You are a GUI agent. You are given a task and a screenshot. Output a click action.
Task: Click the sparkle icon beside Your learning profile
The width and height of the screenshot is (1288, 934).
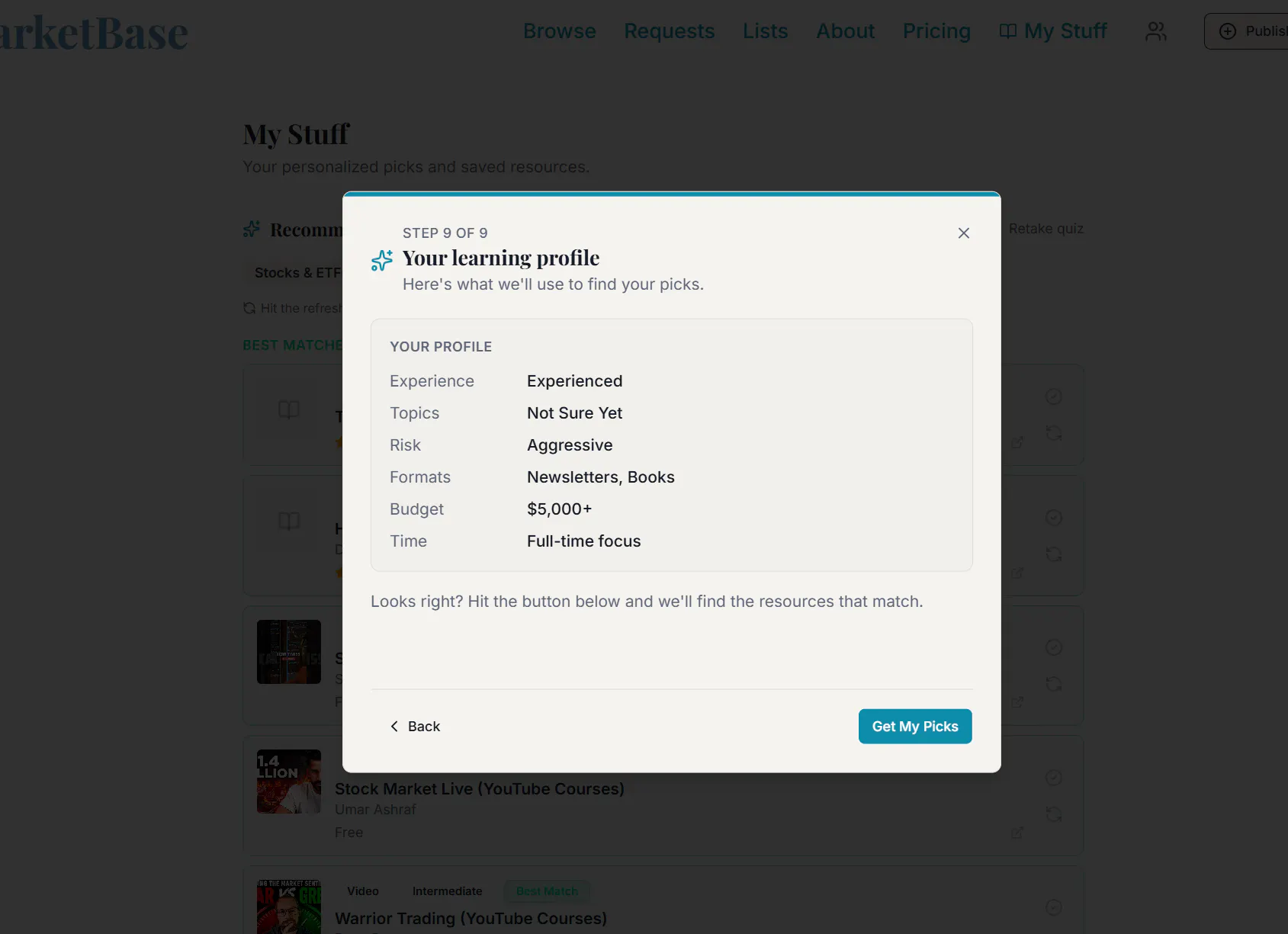click(382, 260)
